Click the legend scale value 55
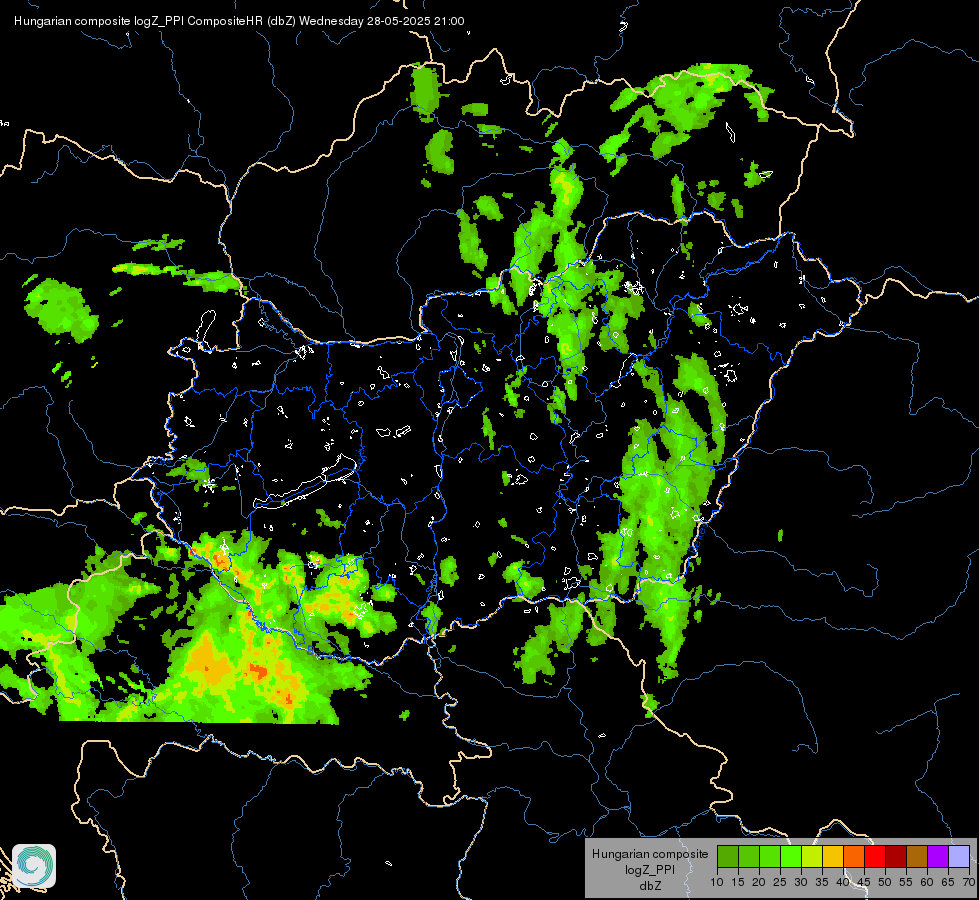 (906, 882)
